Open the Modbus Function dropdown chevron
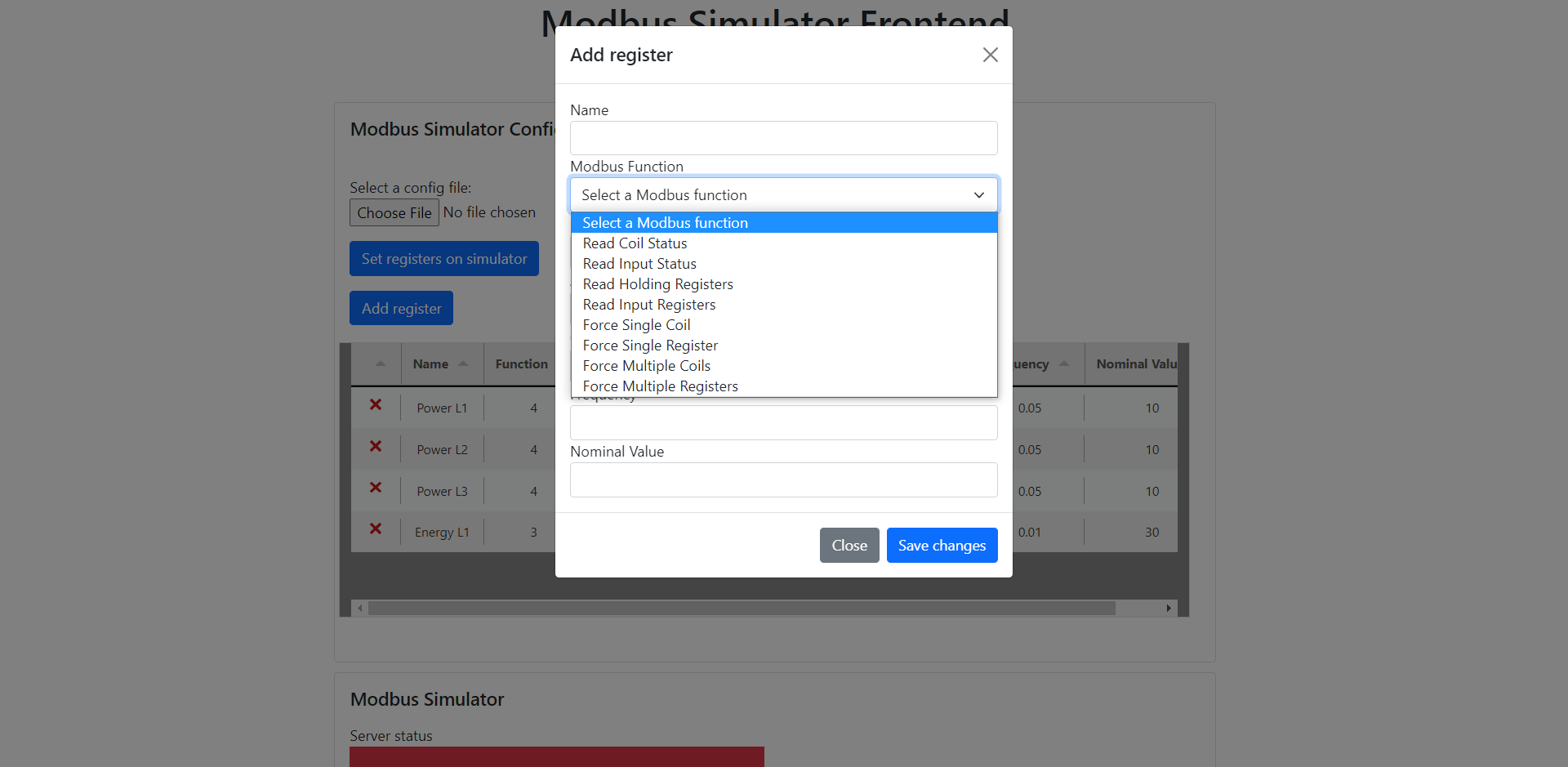This screenshot has width=1568, height=767. pyautogui.click(x=978, y=195)
